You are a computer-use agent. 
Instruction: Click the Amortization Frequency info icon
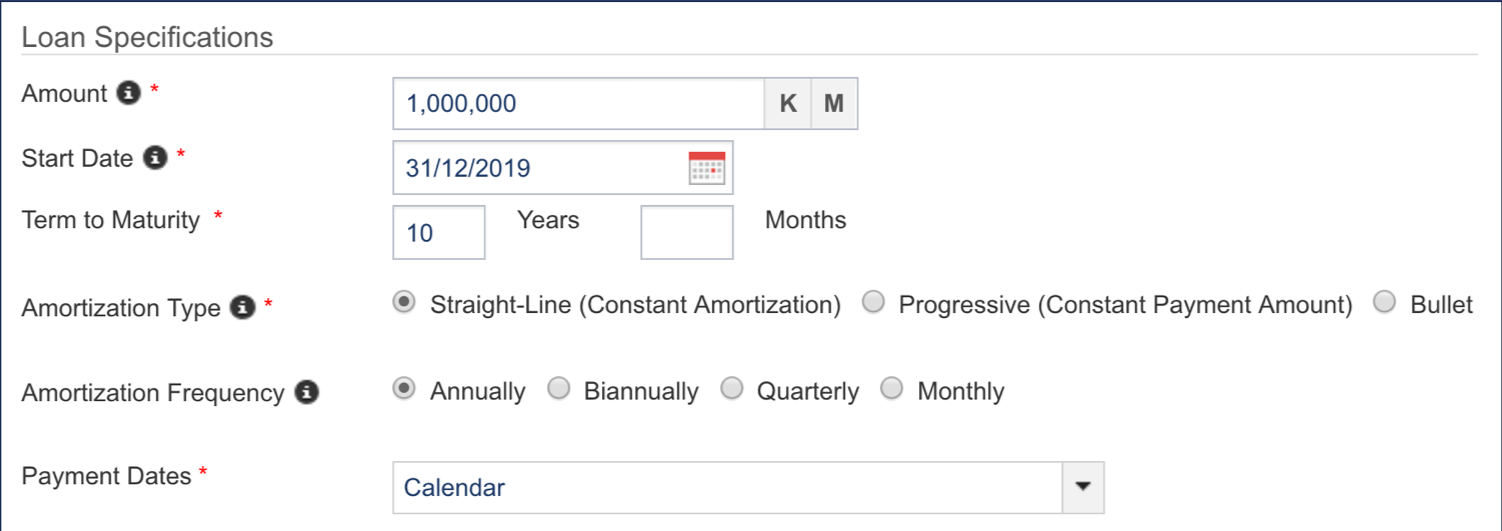[307, 393]
